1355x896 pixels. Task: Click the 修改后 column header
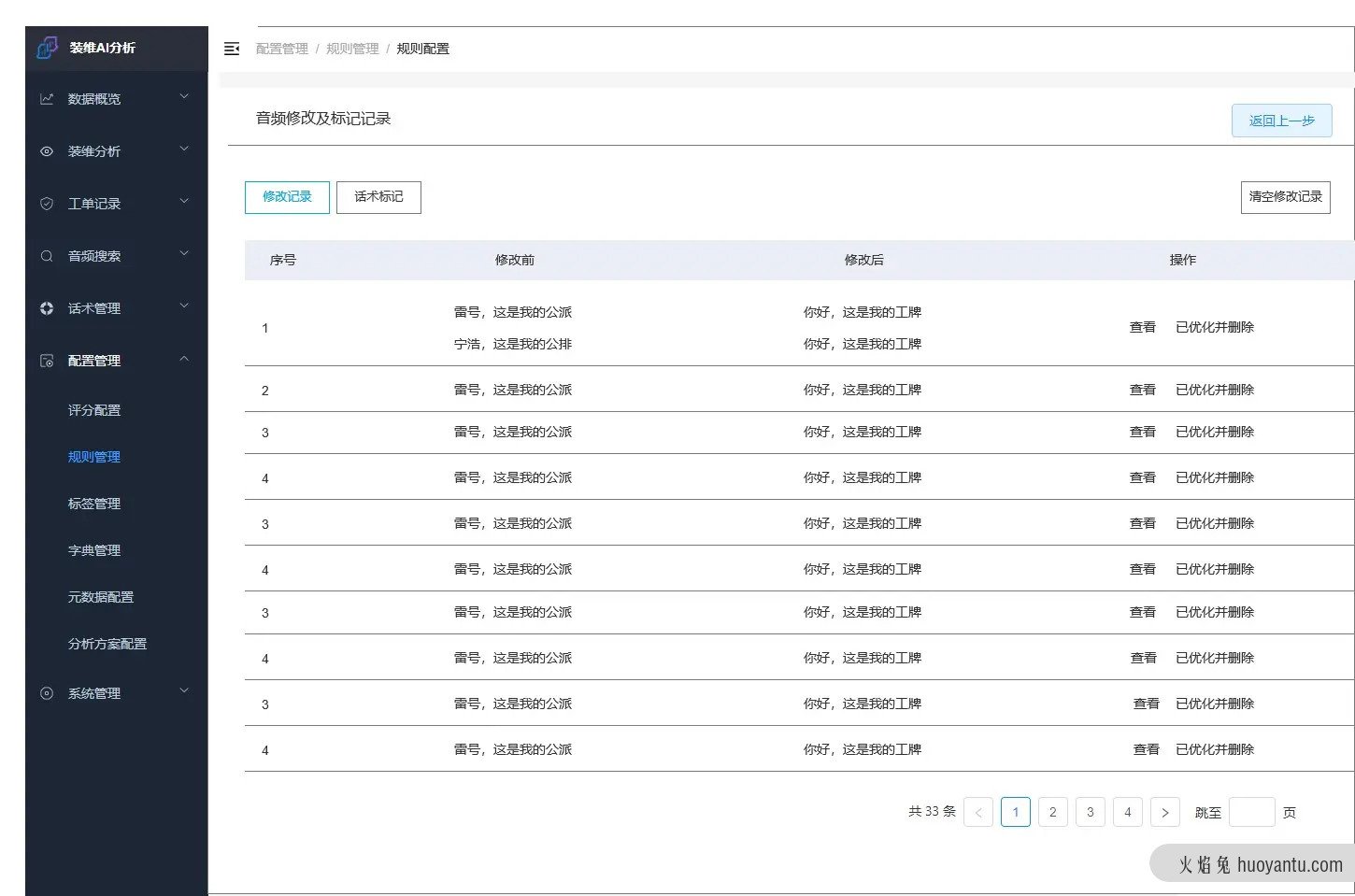click(x=864, y=260)
